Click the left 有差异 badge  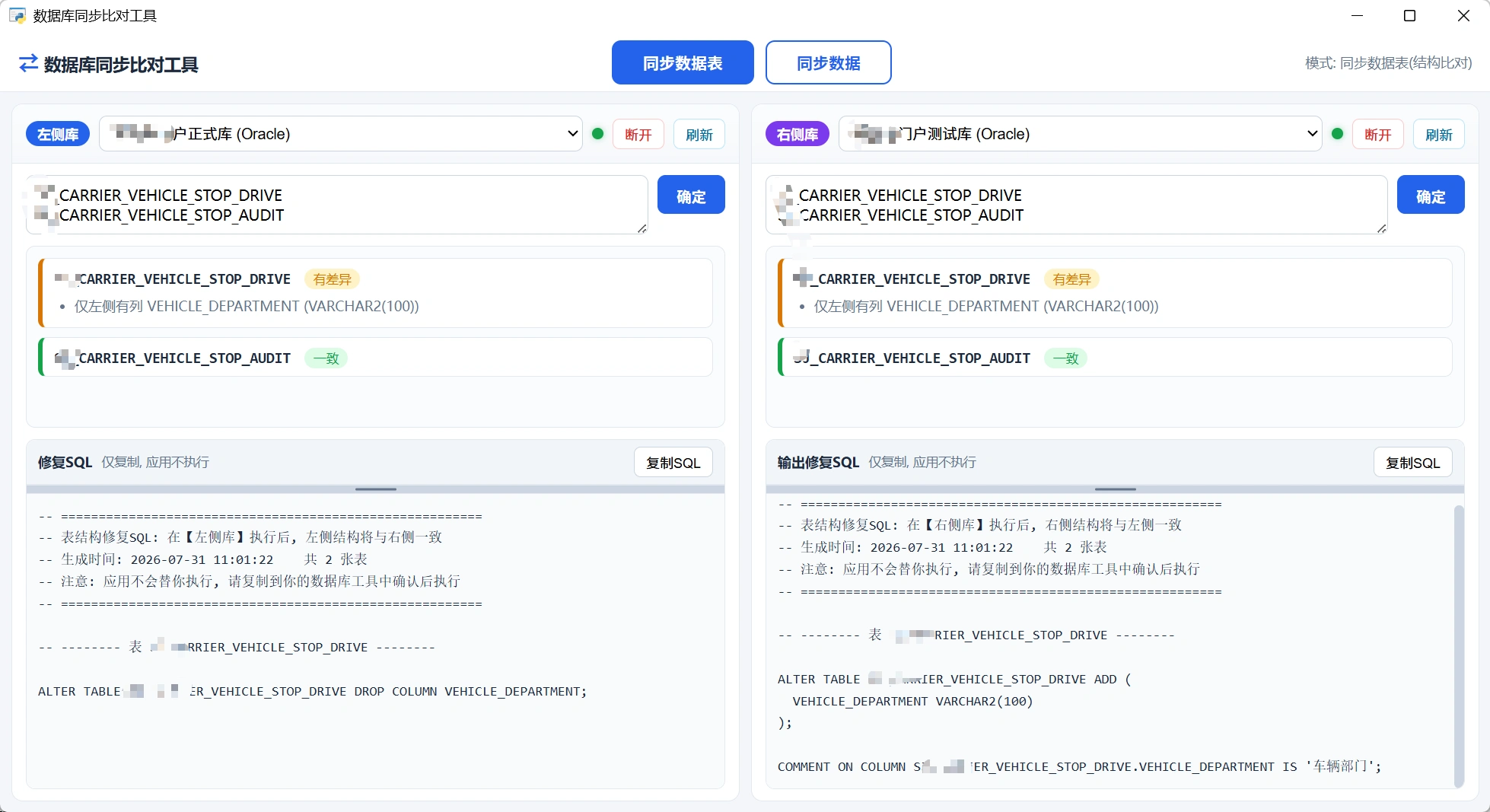[333, 279]
